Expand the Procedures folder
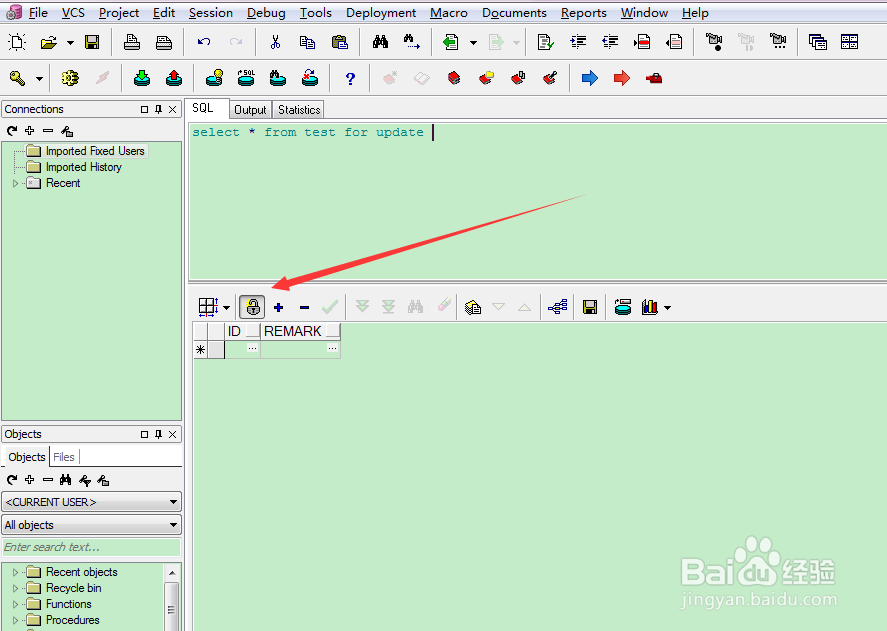This screenshot has height=631, width=887. click(15, 620)
